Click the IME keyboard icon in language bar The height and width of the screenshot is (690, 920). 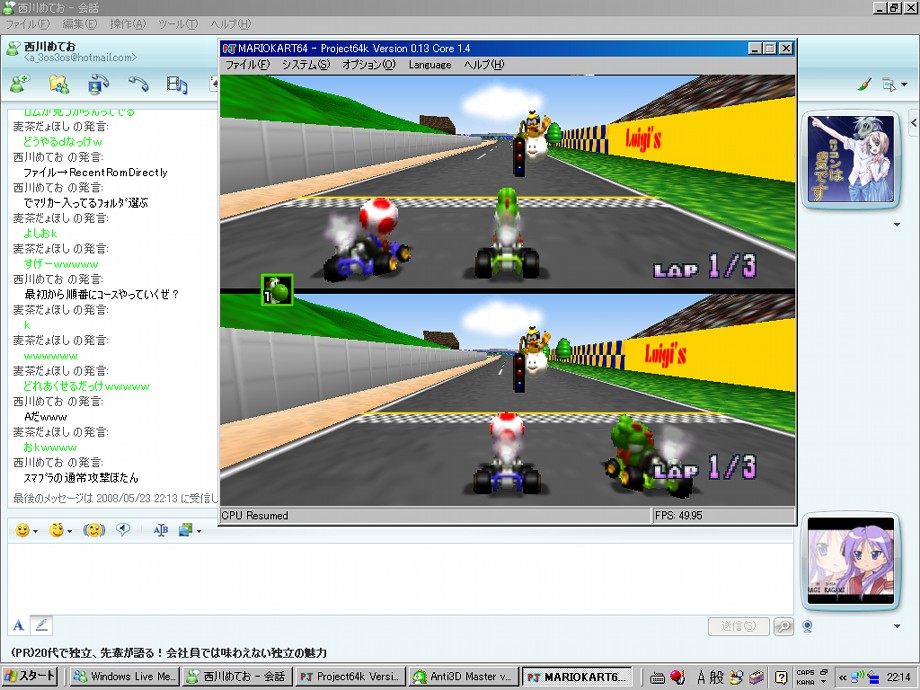(657, 678)
